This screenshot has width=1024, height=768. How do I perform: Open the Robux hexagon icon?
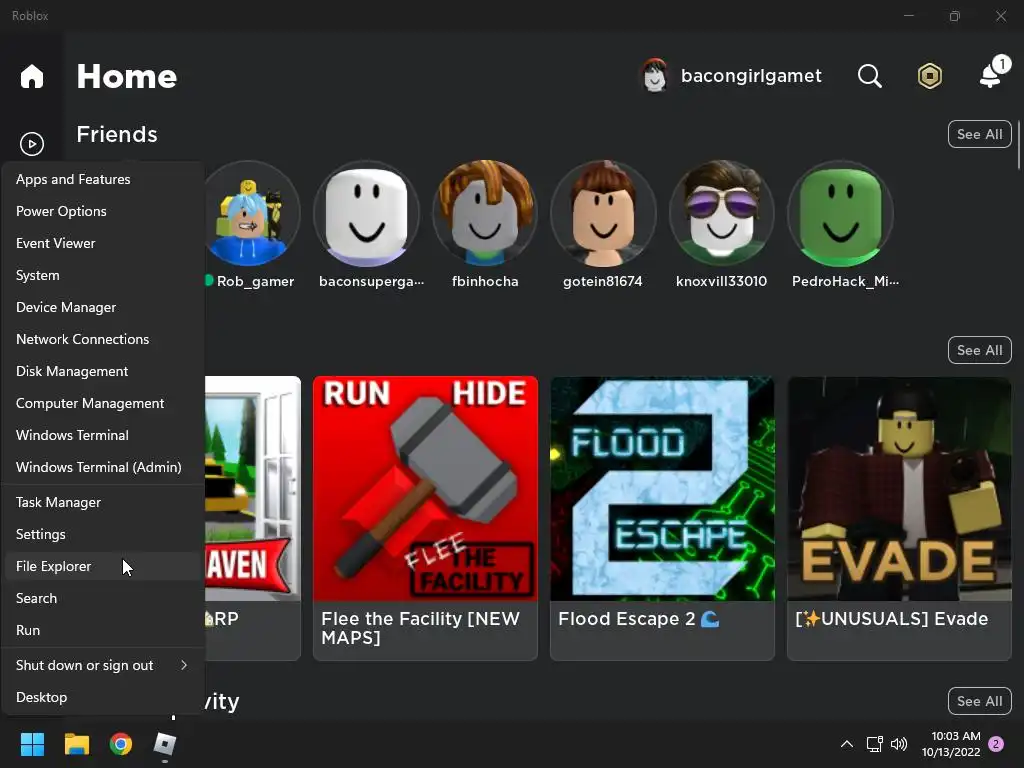[x=929, y=76]
